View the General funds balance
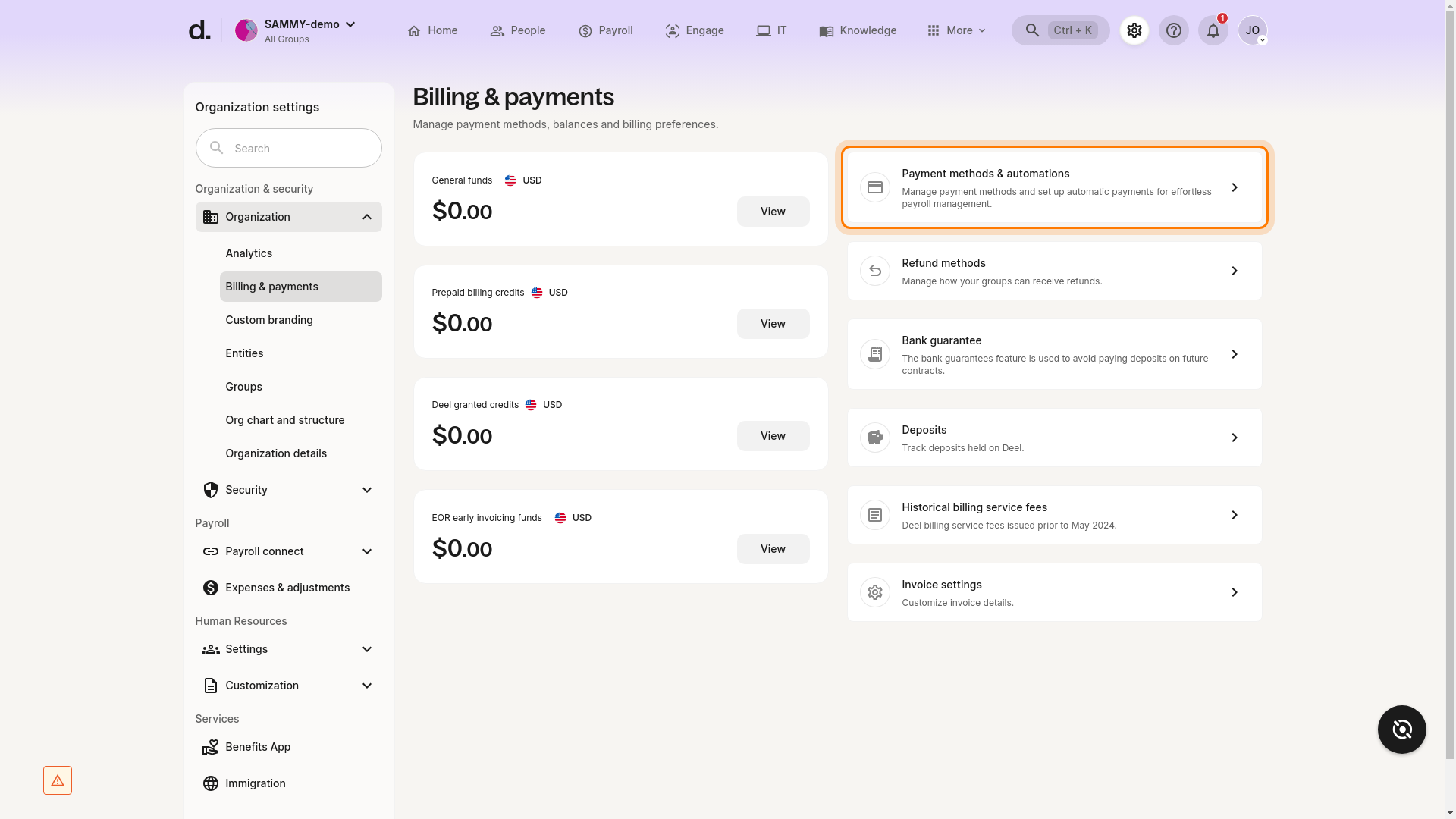 [773, 212]
